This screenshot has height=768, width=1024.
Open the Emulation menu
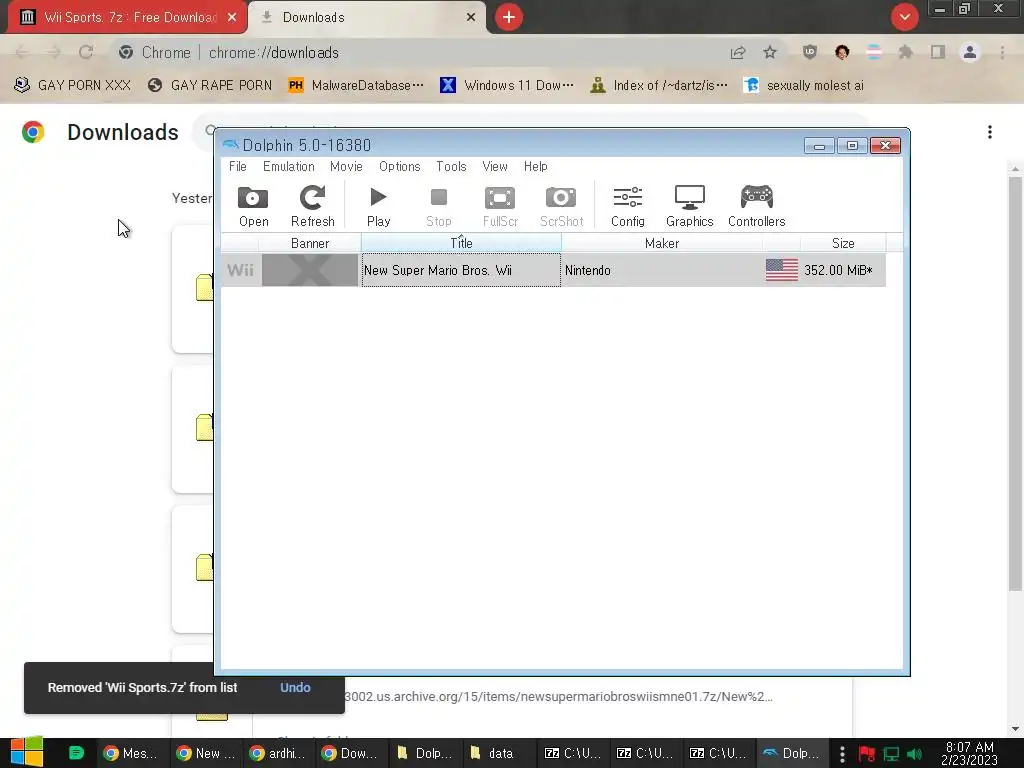(289, 167)
